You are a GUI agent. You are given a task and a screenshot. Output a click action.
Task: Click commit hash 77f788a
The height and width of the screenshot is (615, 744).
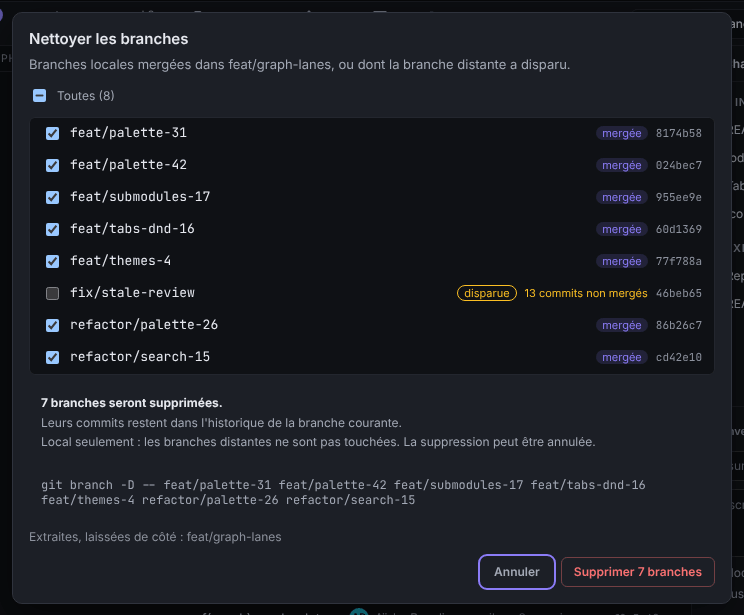tap(679, 261)
